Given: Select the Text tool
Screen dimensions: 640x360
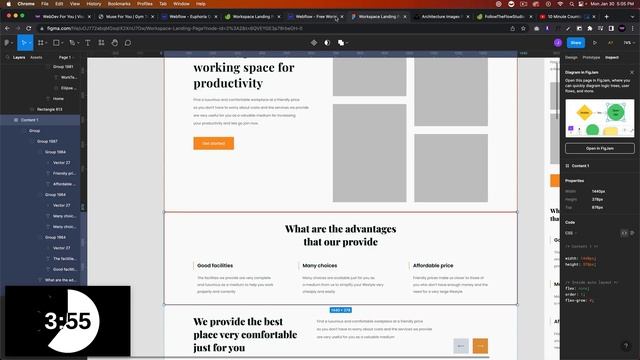Looking at the screenshot, I should pyautogui.click(x=87, y=43).
